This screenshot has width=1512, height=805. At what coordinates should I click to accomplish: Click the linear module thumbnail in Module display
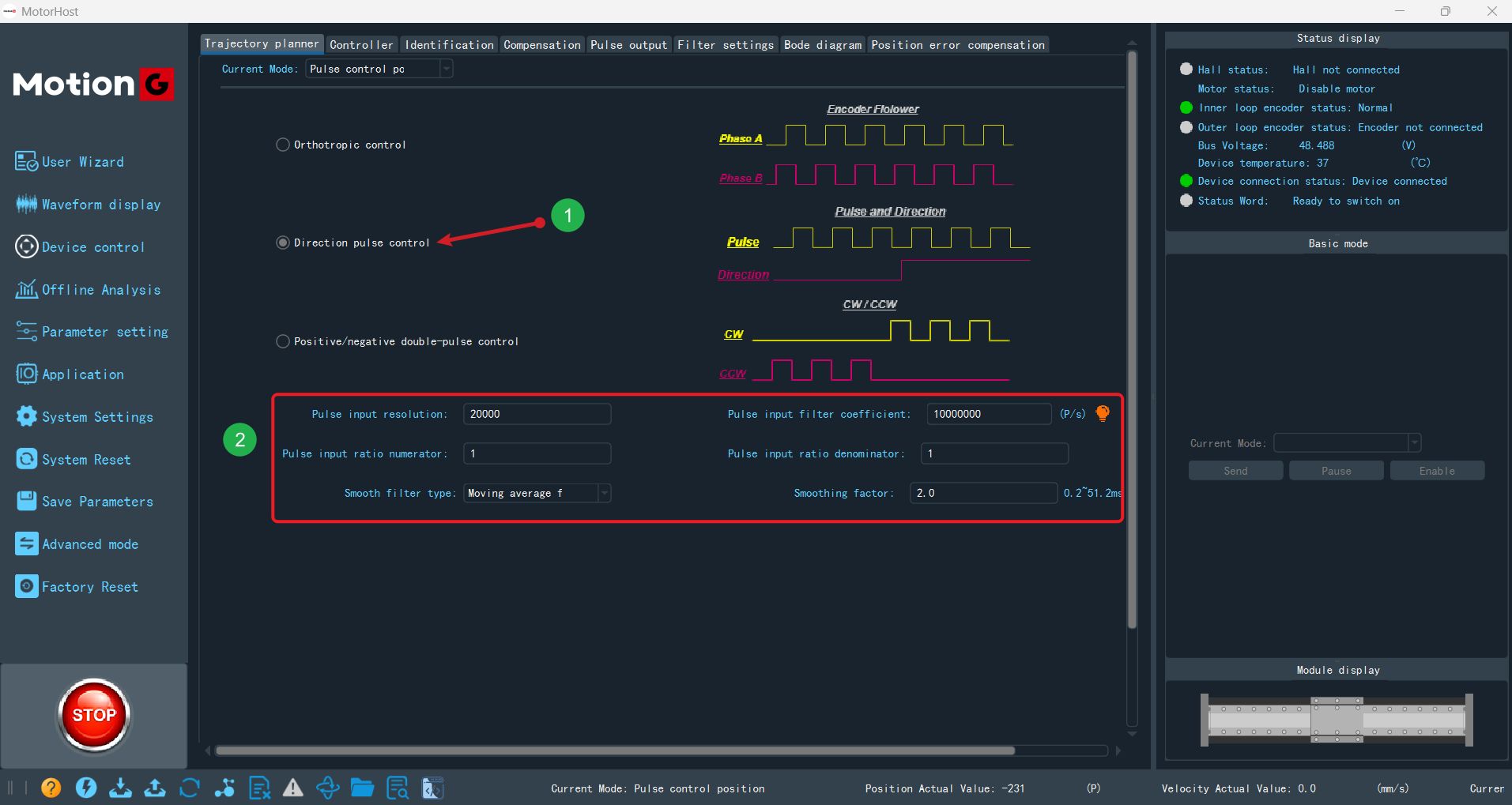click(1337, 720)
